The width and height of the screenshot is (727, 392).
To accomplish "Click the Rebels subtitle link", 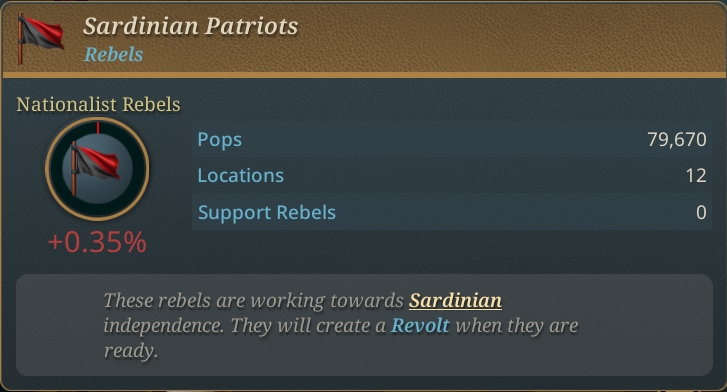I will coord(114,54).
